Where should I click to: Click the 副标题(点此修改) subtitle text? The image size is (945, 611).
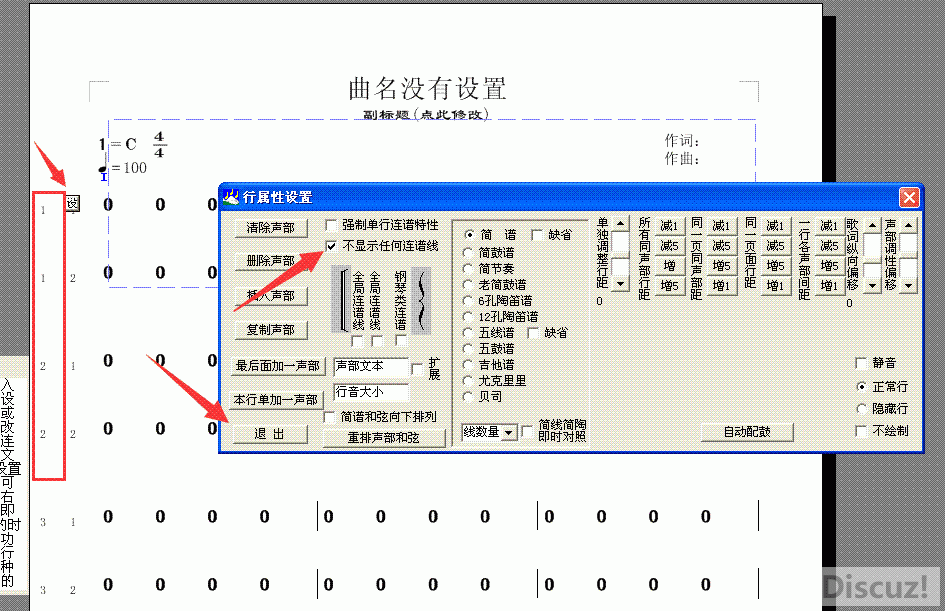coord(425,114)
